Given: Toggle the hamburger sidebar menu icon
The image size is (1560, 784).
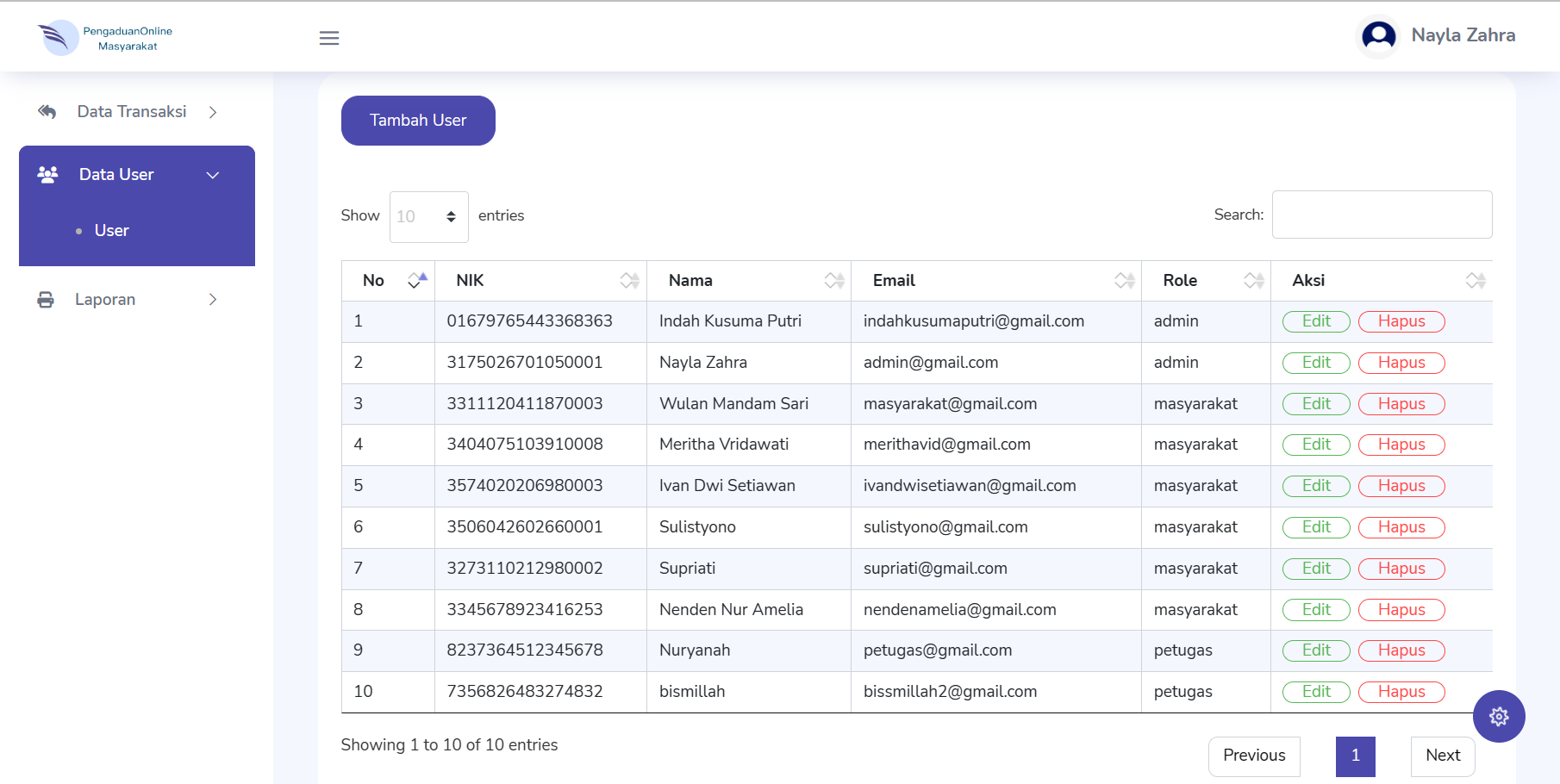Looking at the screenshot, I should tap(329, 38).
